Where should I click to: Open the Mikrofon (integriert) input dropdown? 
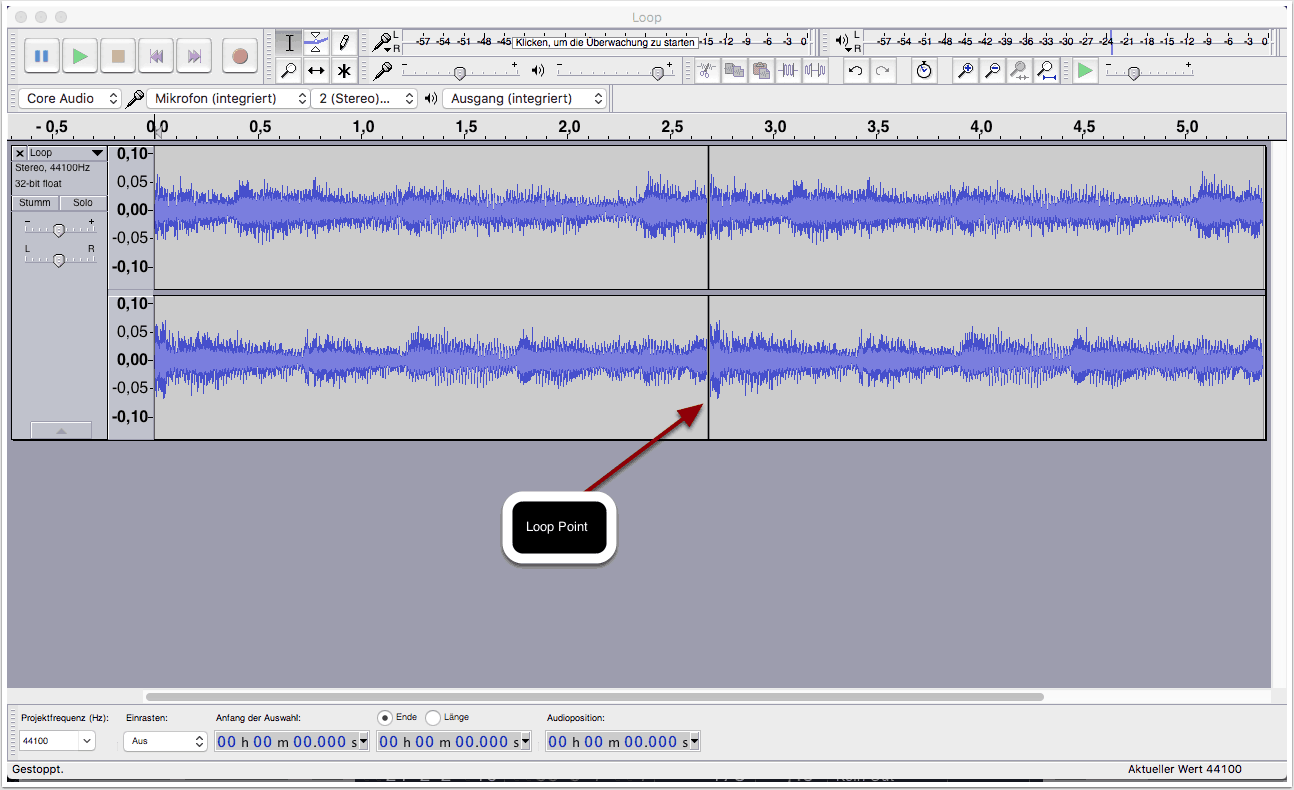pos(229,99)
